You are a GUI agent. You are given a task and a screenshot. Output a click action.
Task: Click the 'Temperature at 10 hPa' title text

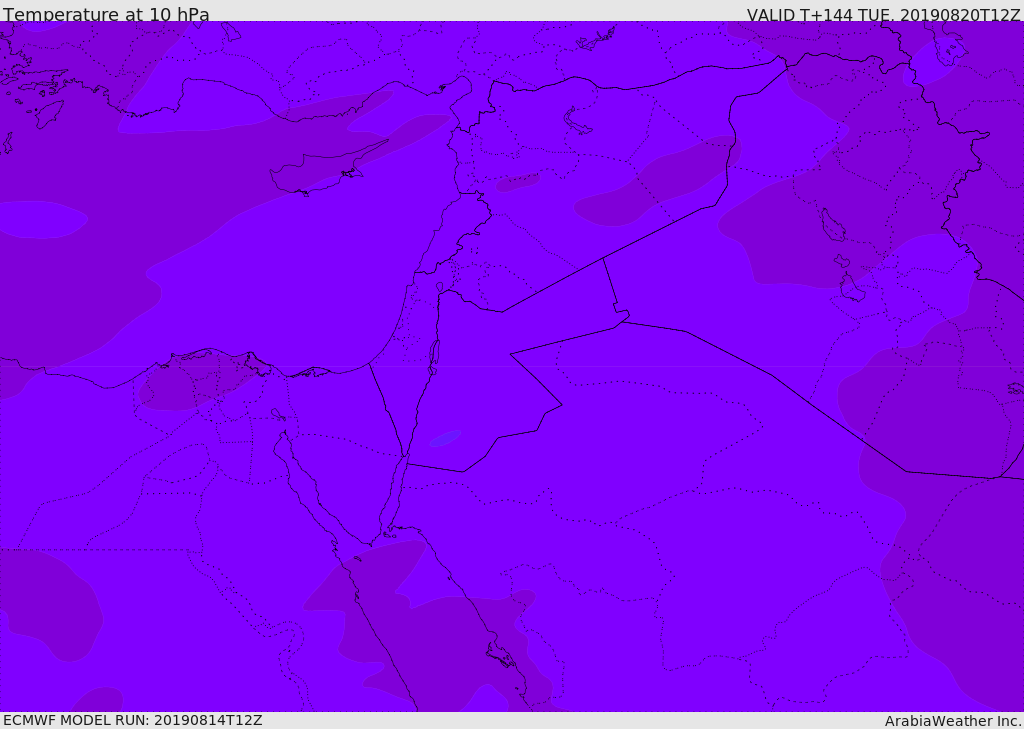106,14
